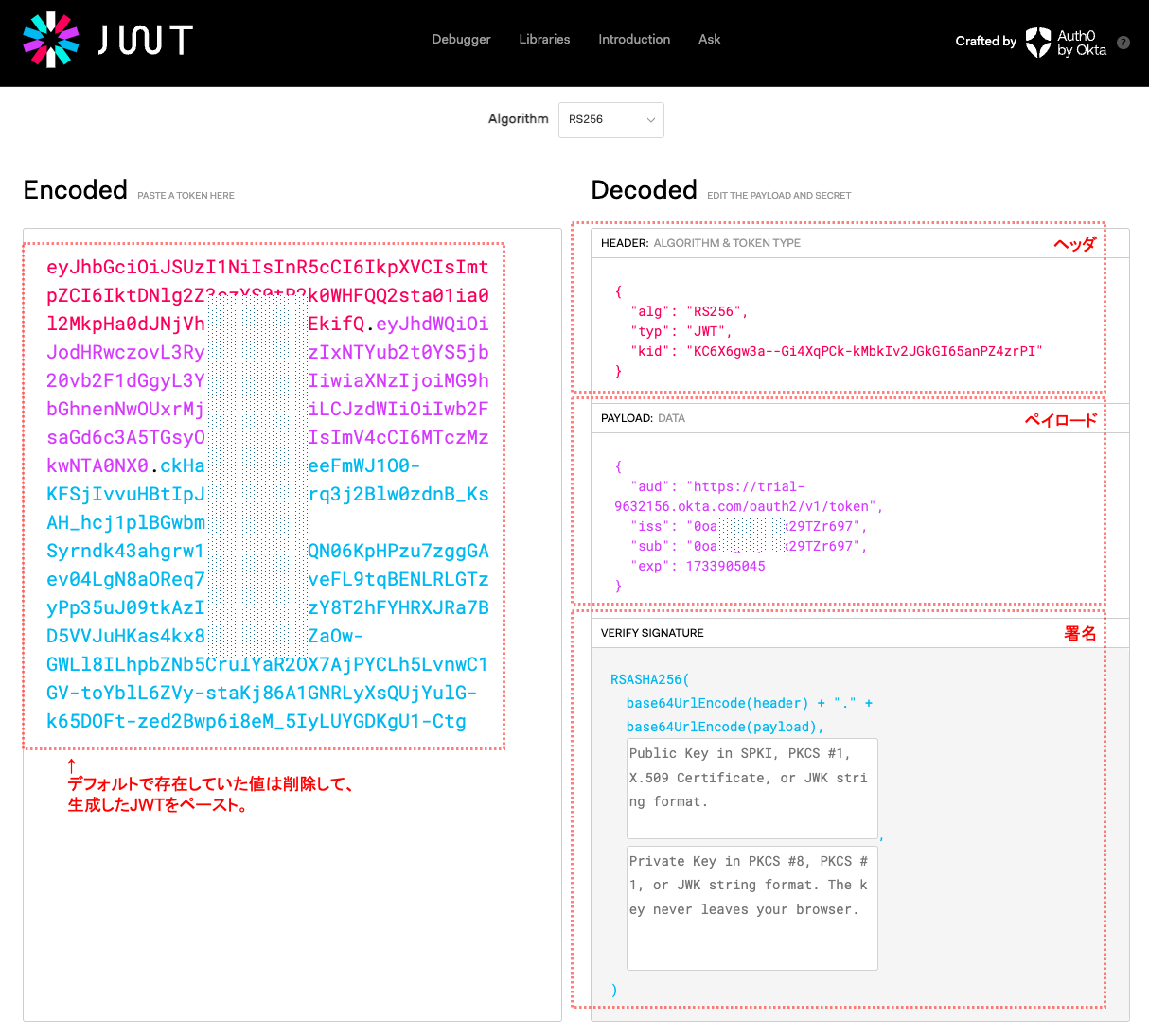Click the question mark help icon
1149x1036 pixels.
[x=1123, y=43]
